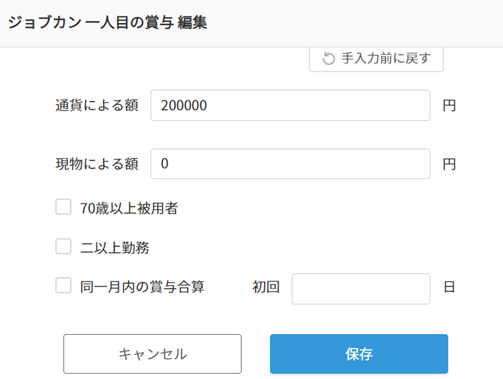Enable the 二以上勤務 checkbox
The image size is (503, 379).
coord(63,246)
